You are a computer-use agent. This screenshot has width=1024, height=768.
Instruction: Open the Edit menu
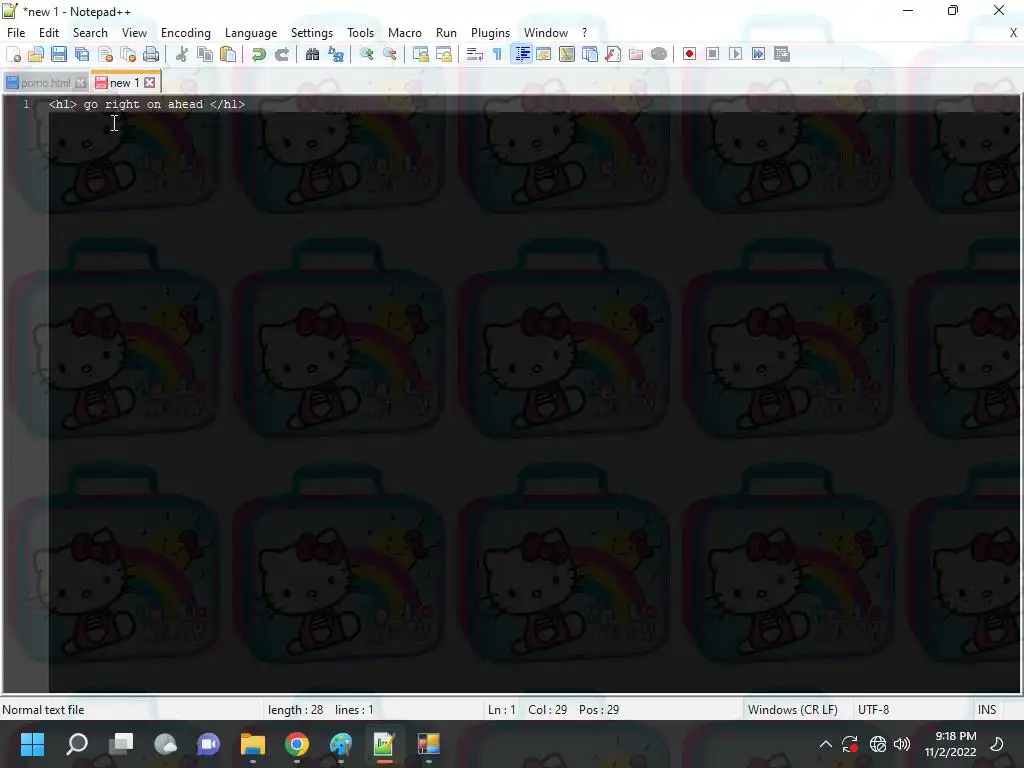coord(49,33)
